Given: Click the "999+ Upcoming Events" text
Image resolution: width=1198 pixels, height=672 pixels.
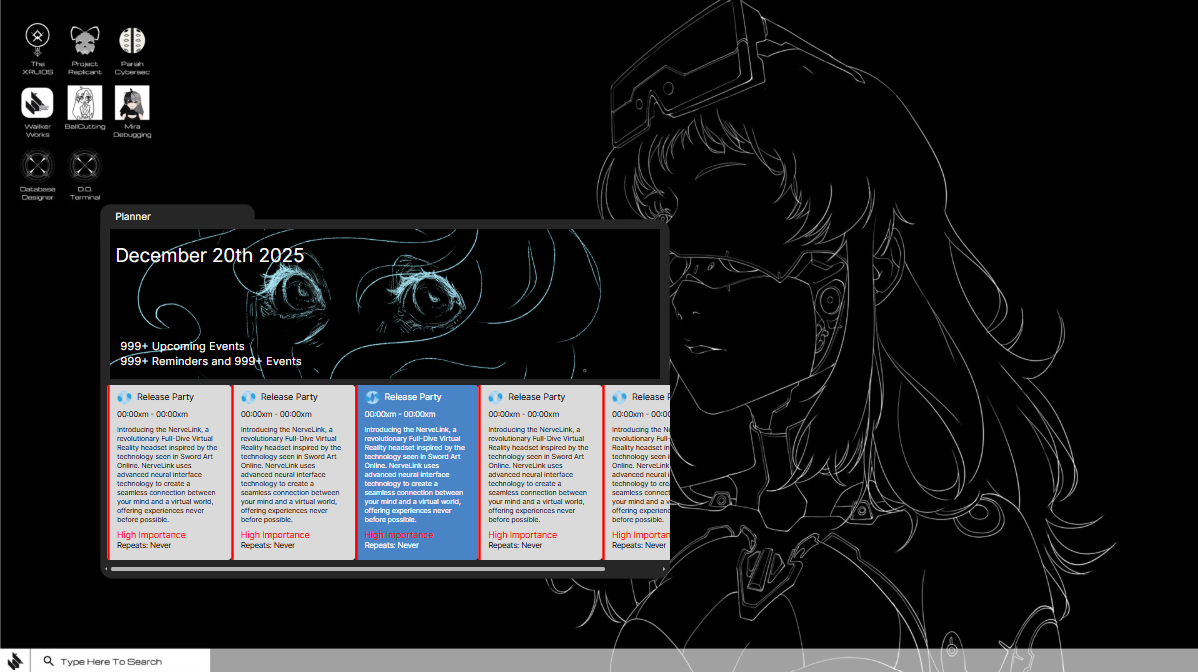Looking at the screenshot, I should tap(182, 346).
